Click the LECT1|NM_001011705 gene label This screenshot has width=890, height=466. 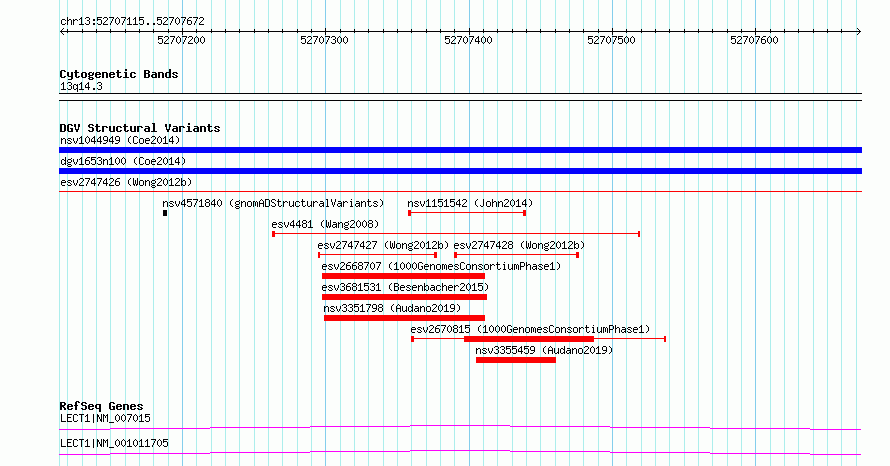(x=114, y=443)
